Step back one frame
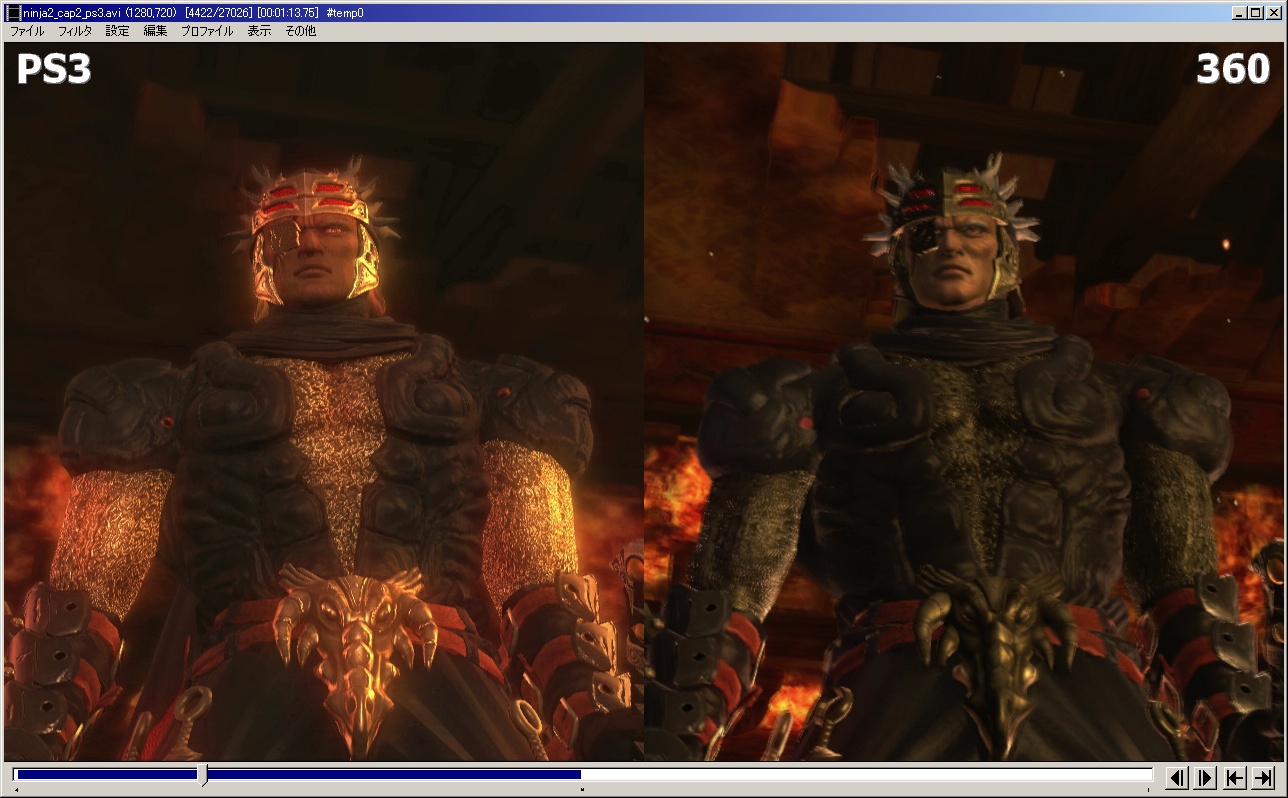 pyautogui.click(x=1178, y=777)
